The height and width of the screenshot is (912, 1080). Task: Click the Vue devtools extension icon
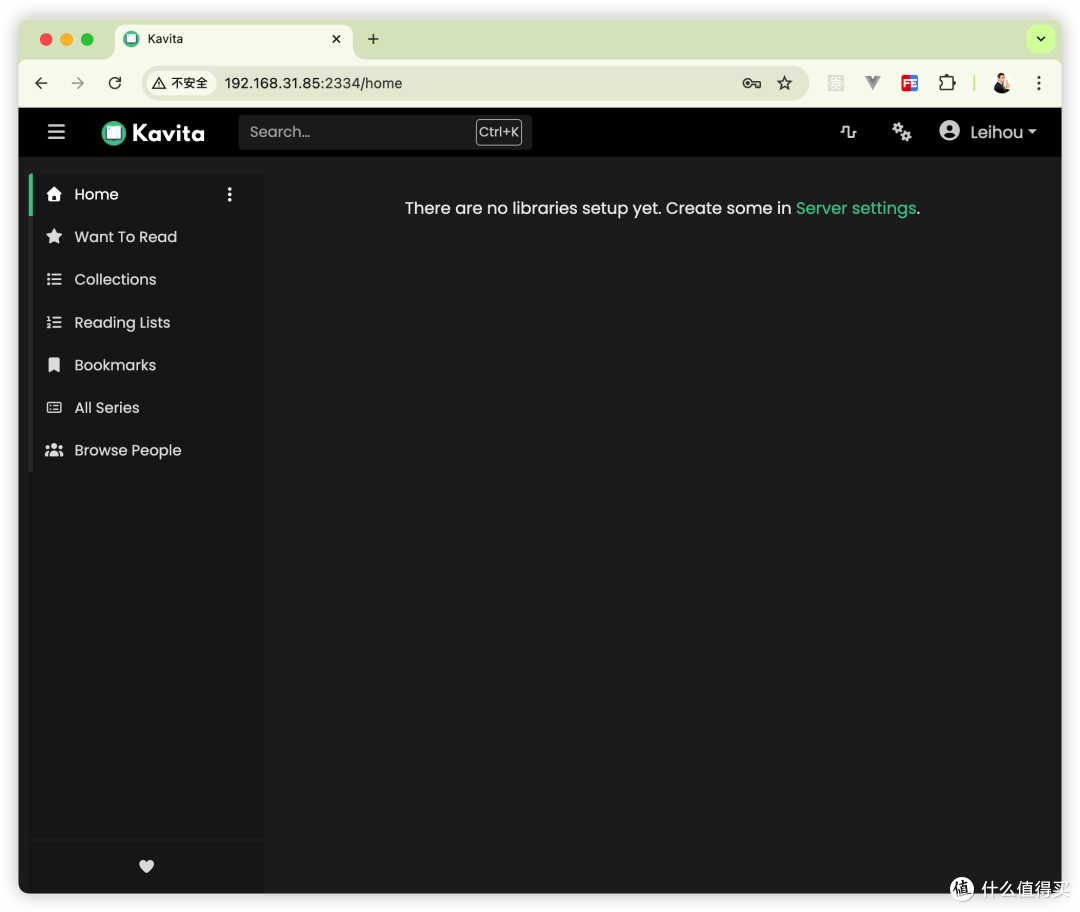(873, 83)
